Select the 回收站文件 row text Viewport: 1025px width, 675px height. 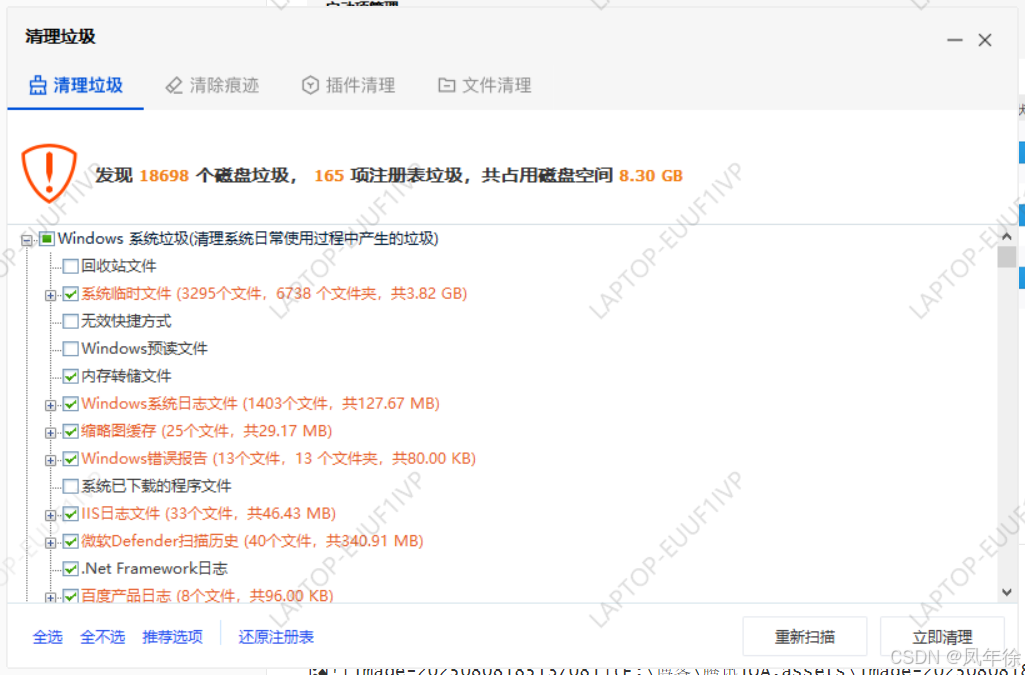[119, 267]
